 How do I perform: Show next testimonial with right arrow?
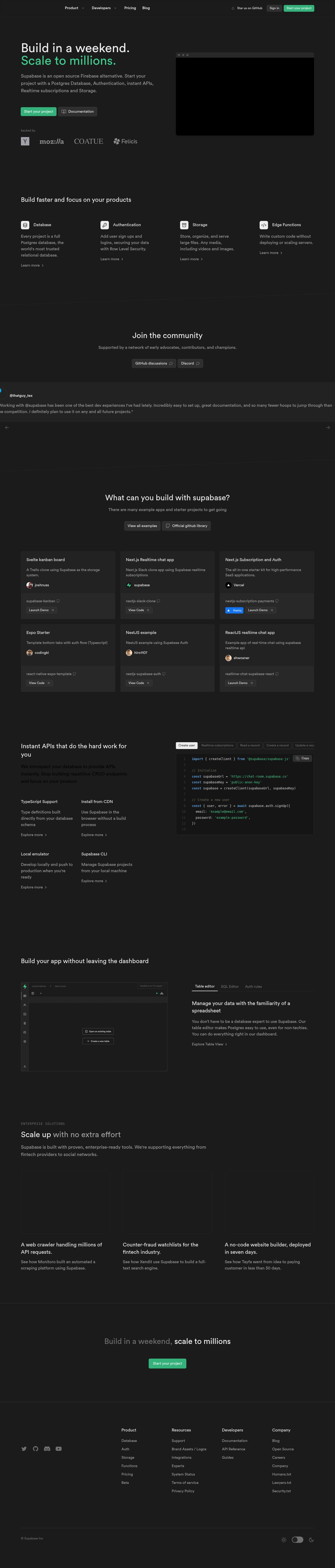click(328, 427)
